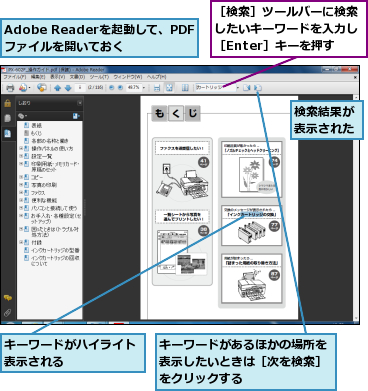
Task: Expand the 印刷用紙・メモリカード bookmark
Action: click(20, 164)
